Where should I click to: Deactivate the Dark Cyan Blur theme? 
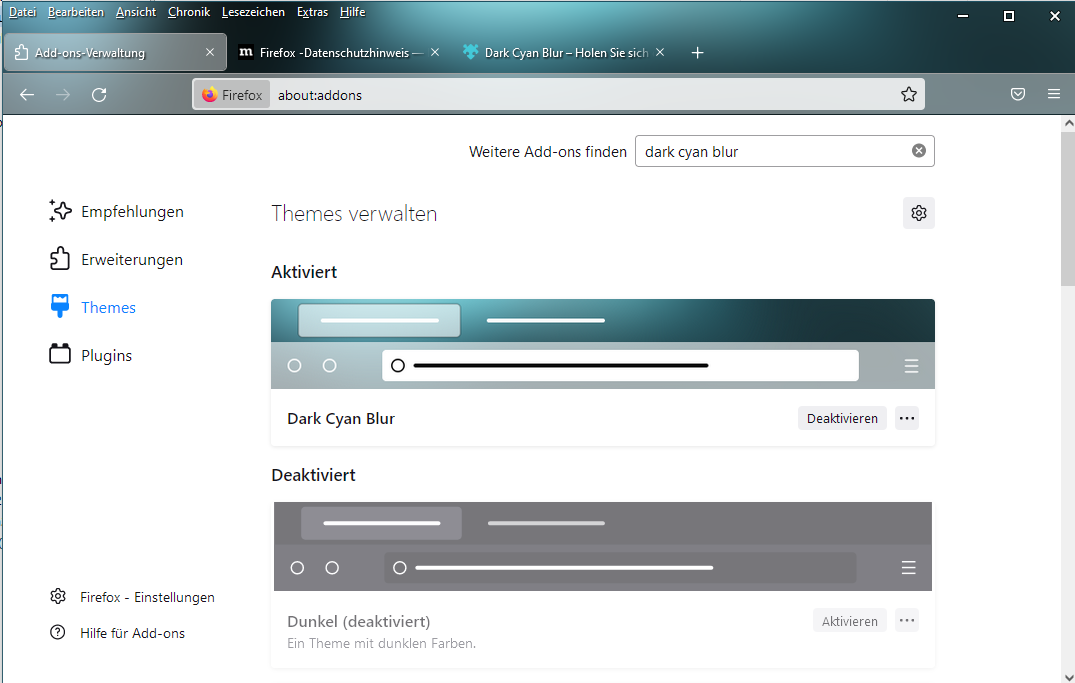842,419
